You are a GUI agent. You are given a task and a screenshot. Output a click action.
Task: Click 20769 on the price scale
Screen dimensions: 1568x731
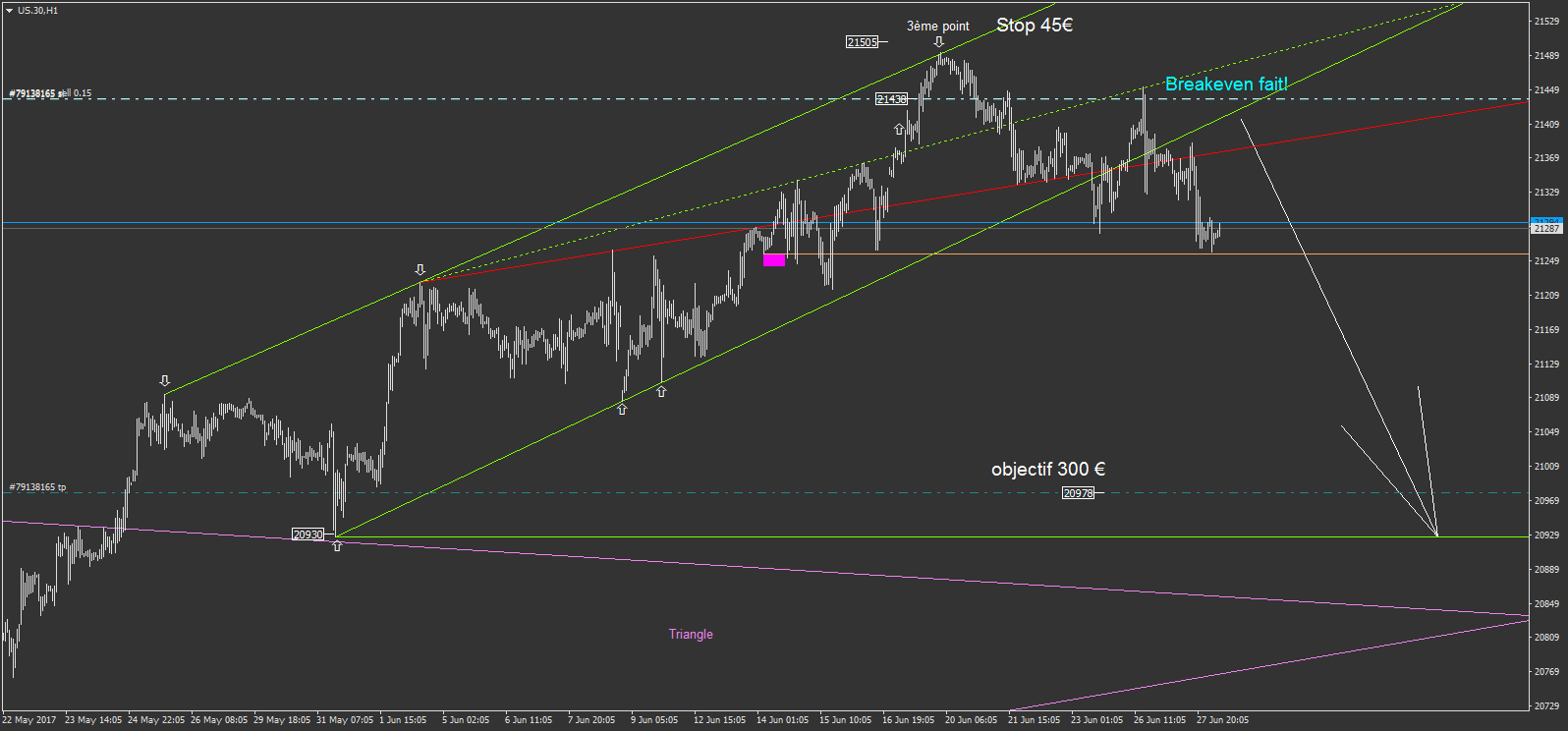point(1546,672)
